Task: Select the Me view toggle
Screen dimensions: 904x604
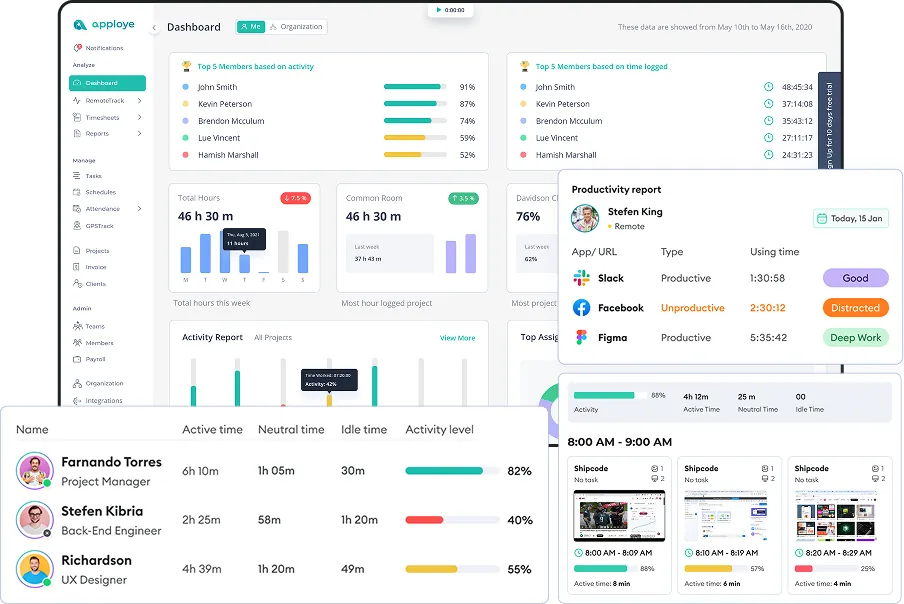Action: pos(249,27)
